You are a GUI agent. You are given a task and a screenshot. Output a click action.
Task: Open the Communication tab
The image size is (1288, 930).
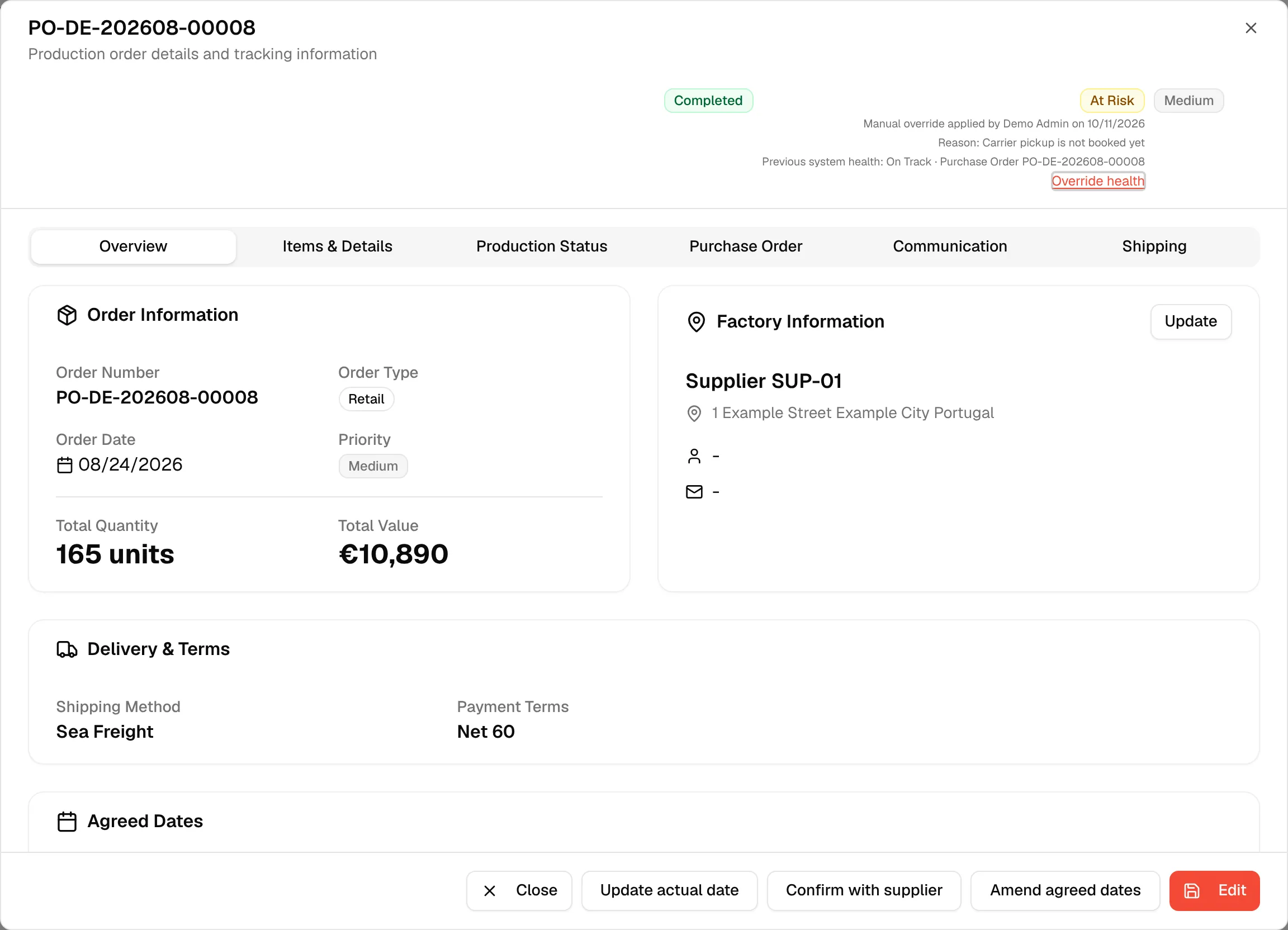(x=950, y=246)
